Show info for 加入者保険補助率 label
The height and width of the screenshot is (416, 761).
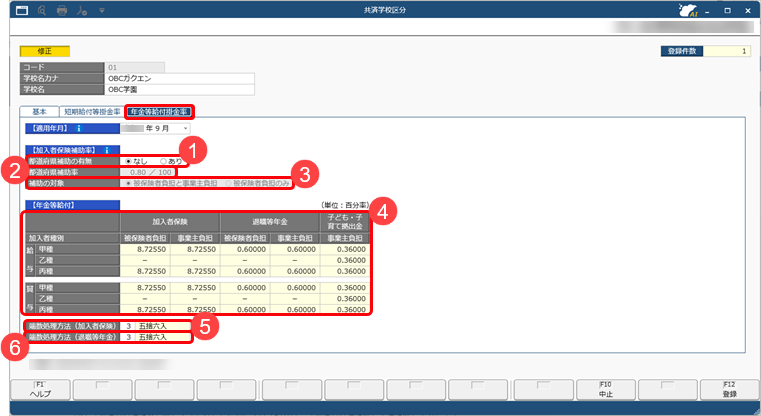point(107,150)
